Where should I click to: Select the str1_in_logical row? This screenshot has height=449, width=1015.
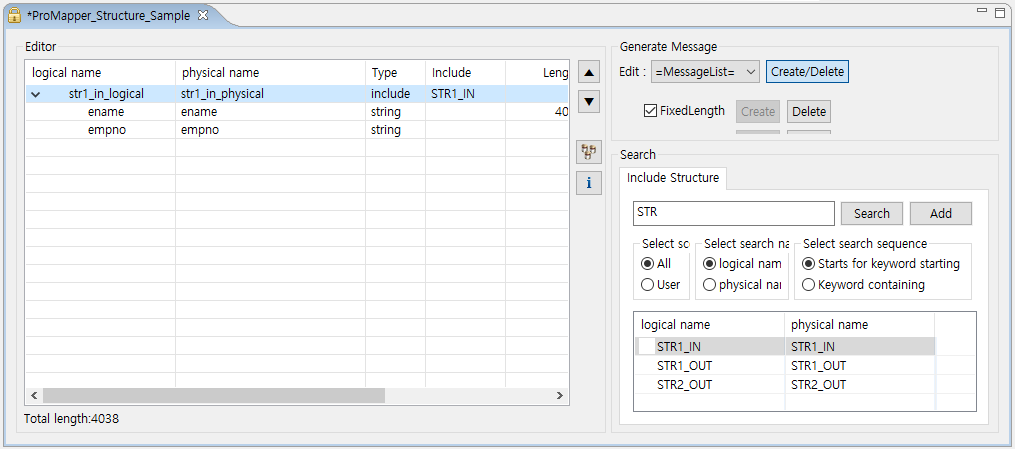pyautogui.click(x=297, y=94)
